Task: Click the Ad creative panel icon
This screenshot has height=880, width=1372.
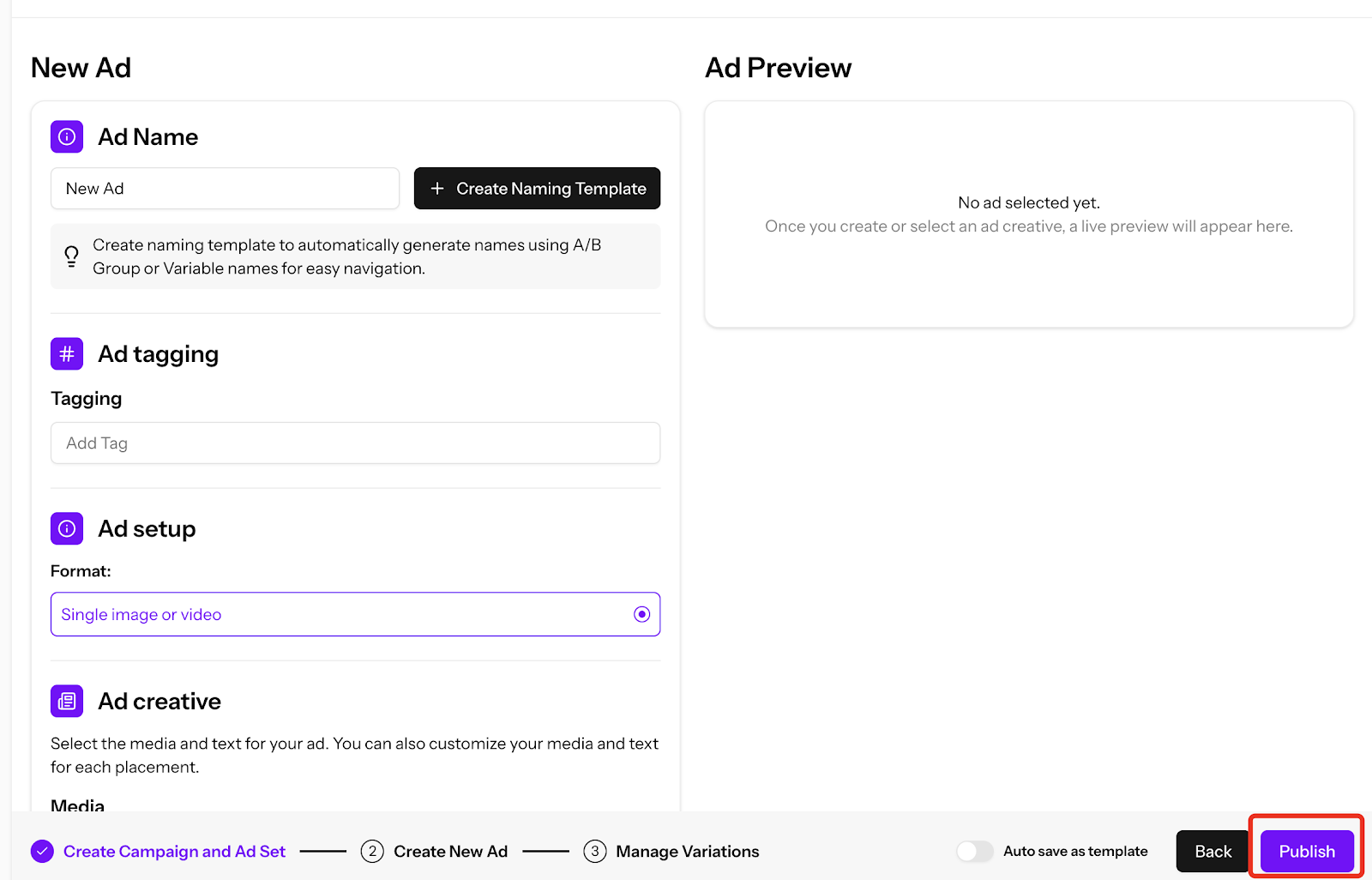Action: pos(66,701)
